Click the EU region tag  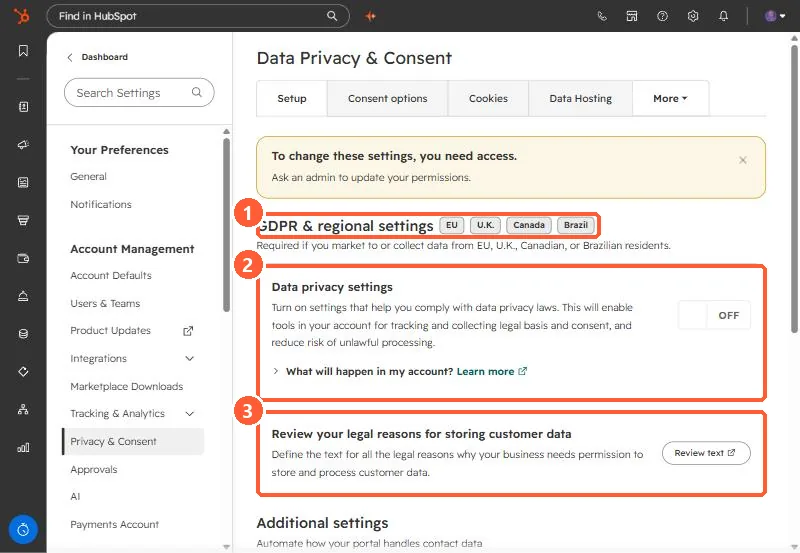[x=452, y=225]
